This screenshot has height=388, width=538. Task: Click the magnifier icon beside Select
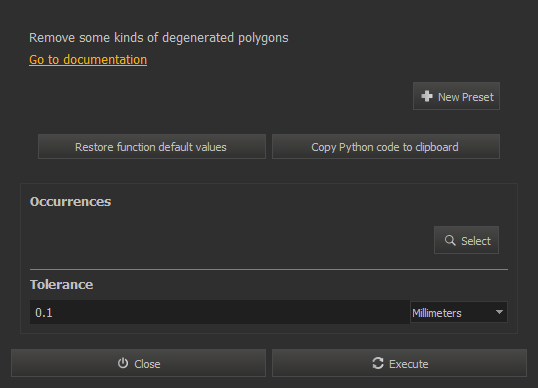450,240
